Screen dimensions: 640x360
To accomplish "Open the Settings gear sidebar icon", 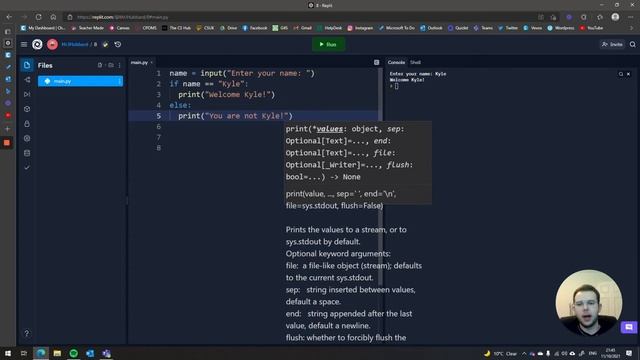I will pyautogui.click(x=27, y=138).
